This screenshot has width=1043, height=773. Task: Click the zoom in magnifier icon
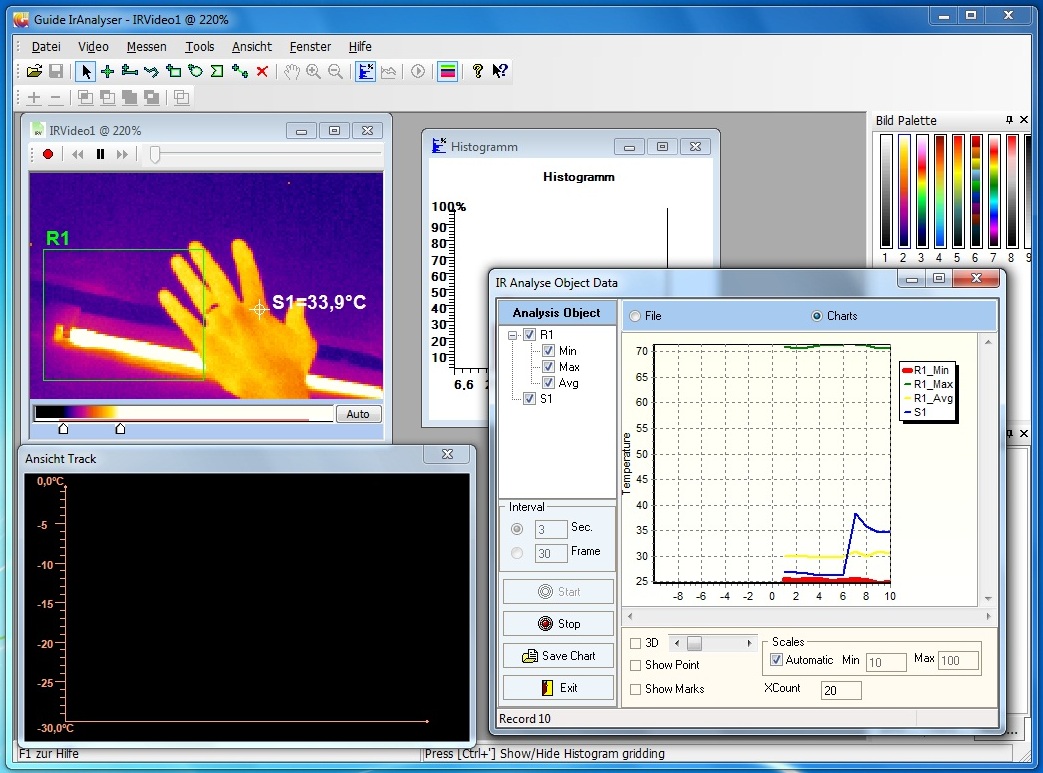tap(313, 71)
